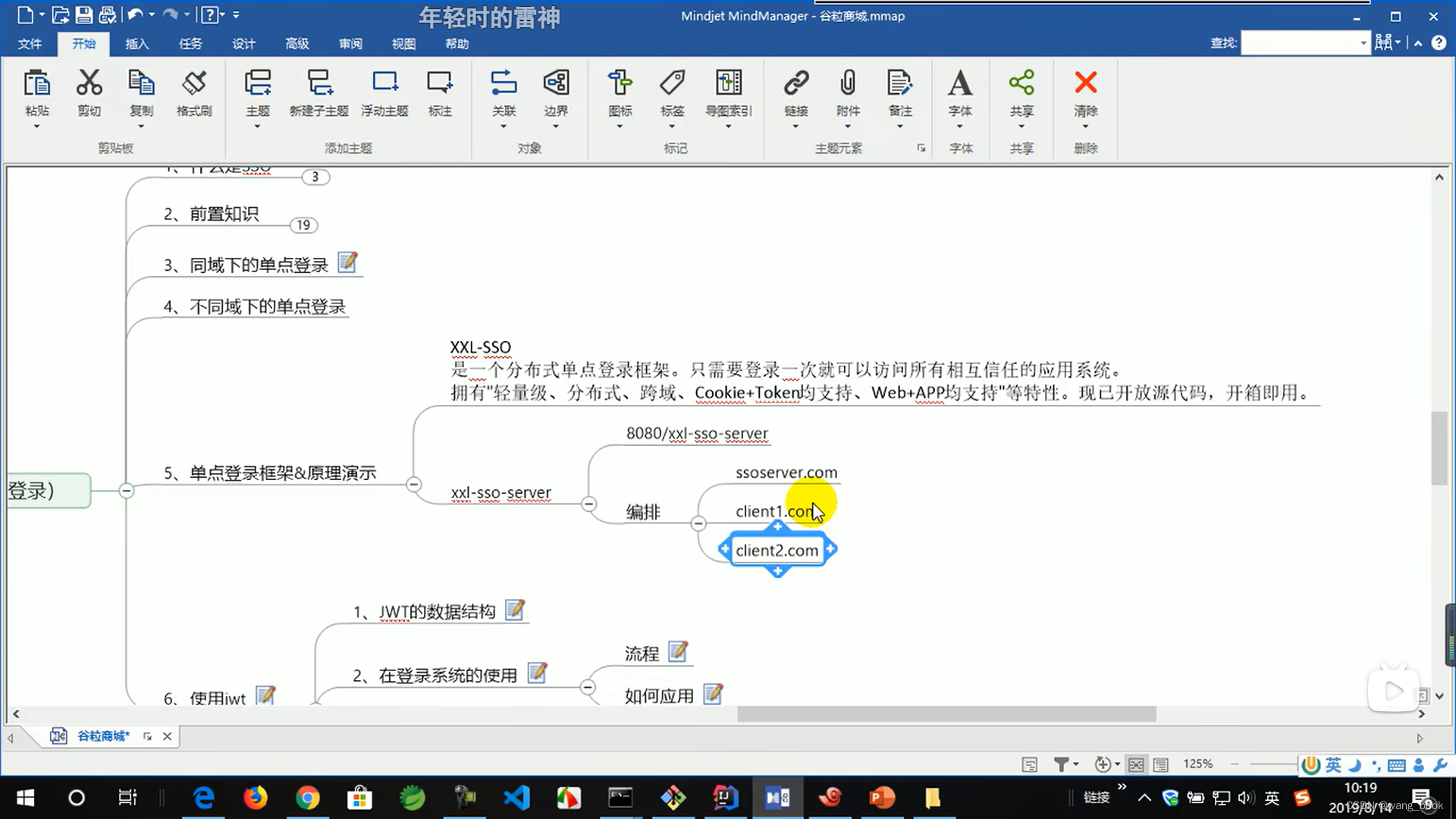
Task: Click the Callout (标注) icon
Action: (x=440, y=83)
